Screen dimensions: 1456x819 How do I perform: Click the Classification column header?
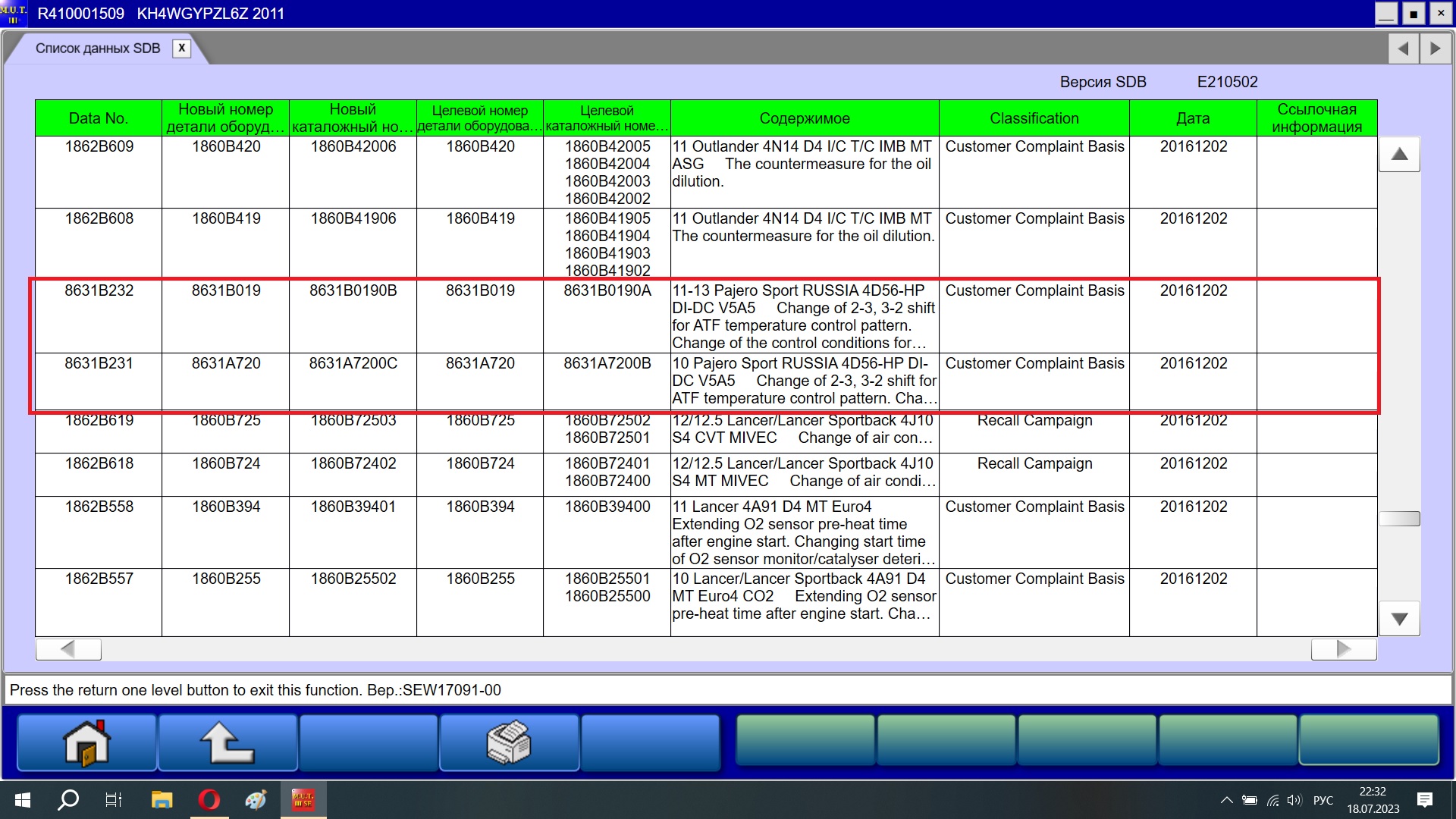point(1034,118)
